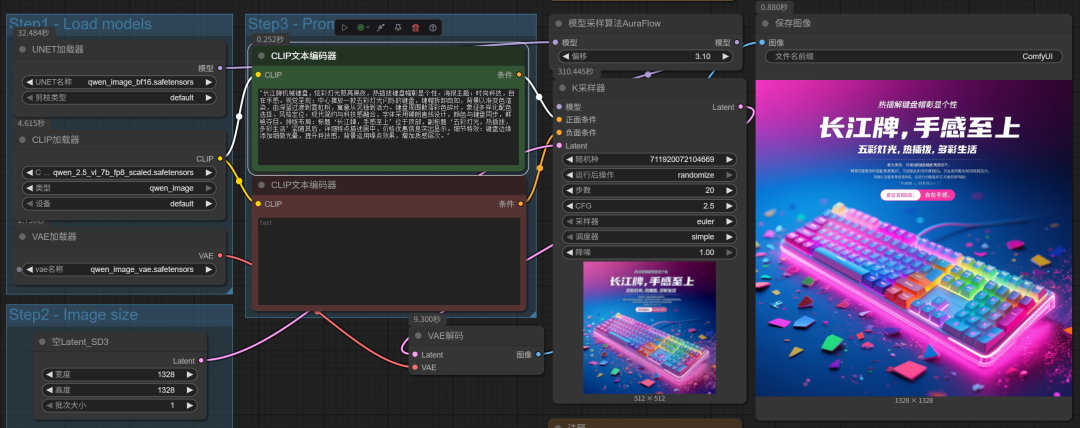Viewport: 1080px width, 428px height.
Task: Collapse the CLIP加载器 node via its title dot
Action: coord(23,140)
